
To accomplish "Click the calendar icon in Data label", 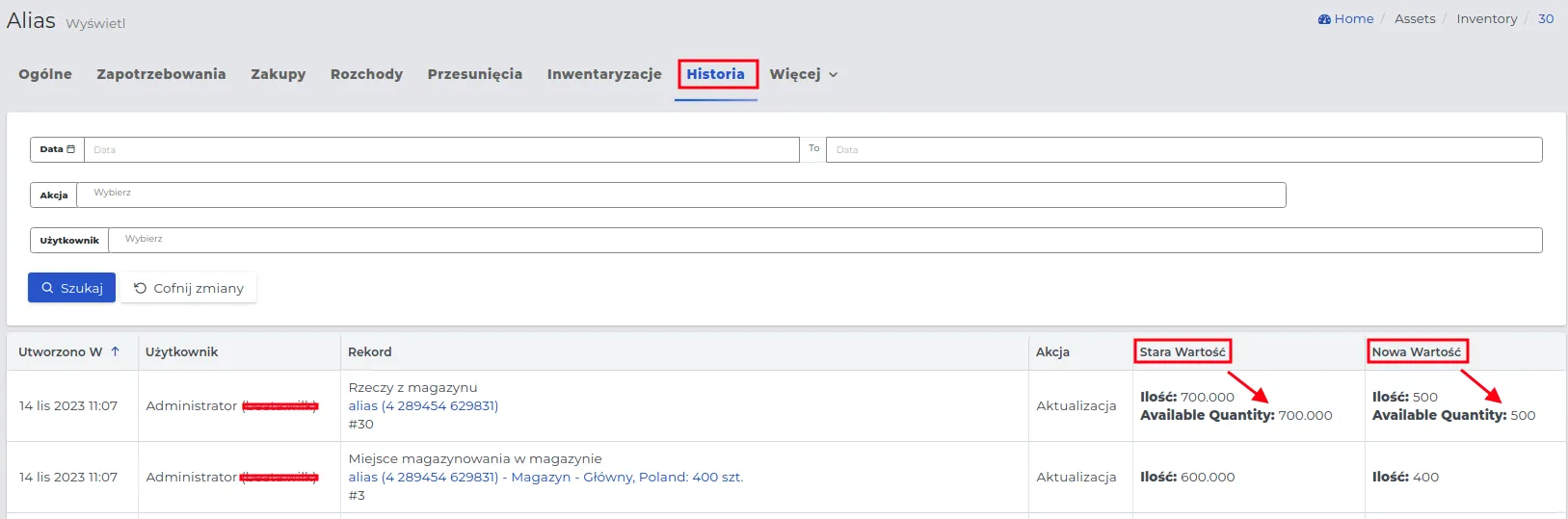I will click(x=70, y=149).
